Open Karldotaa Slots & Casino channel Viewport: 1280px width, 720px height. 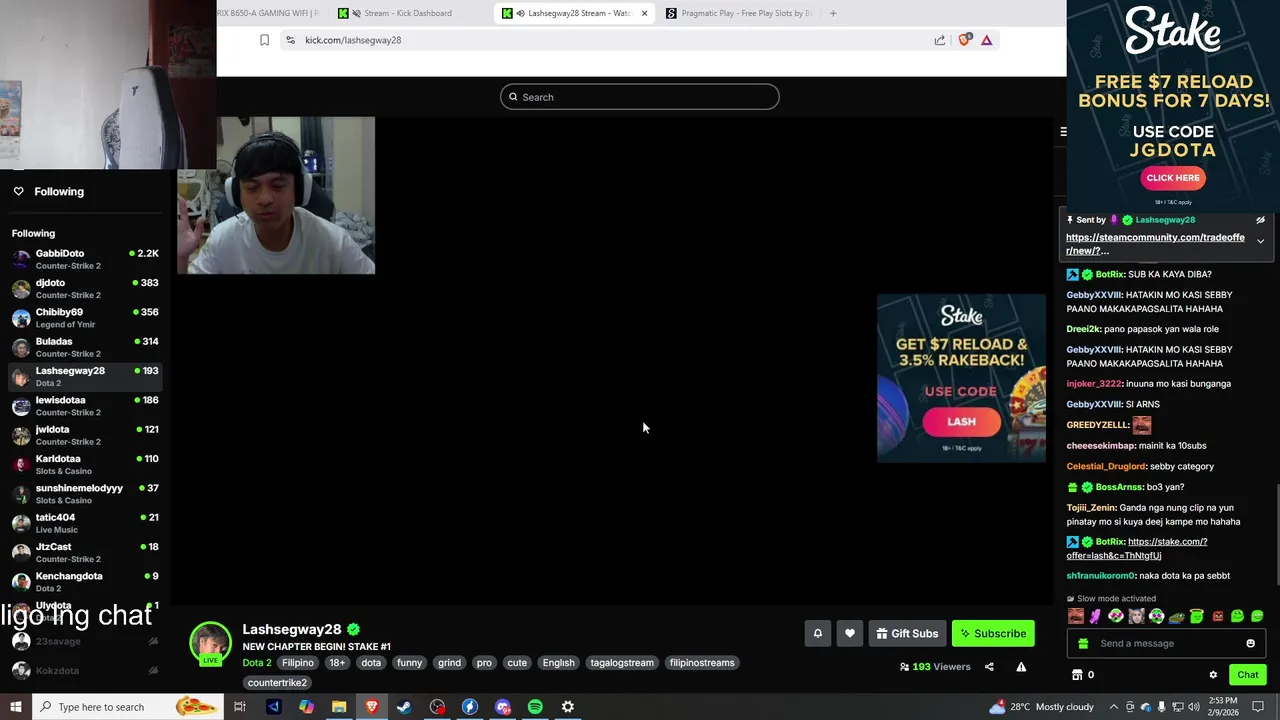tap(85, 464)
